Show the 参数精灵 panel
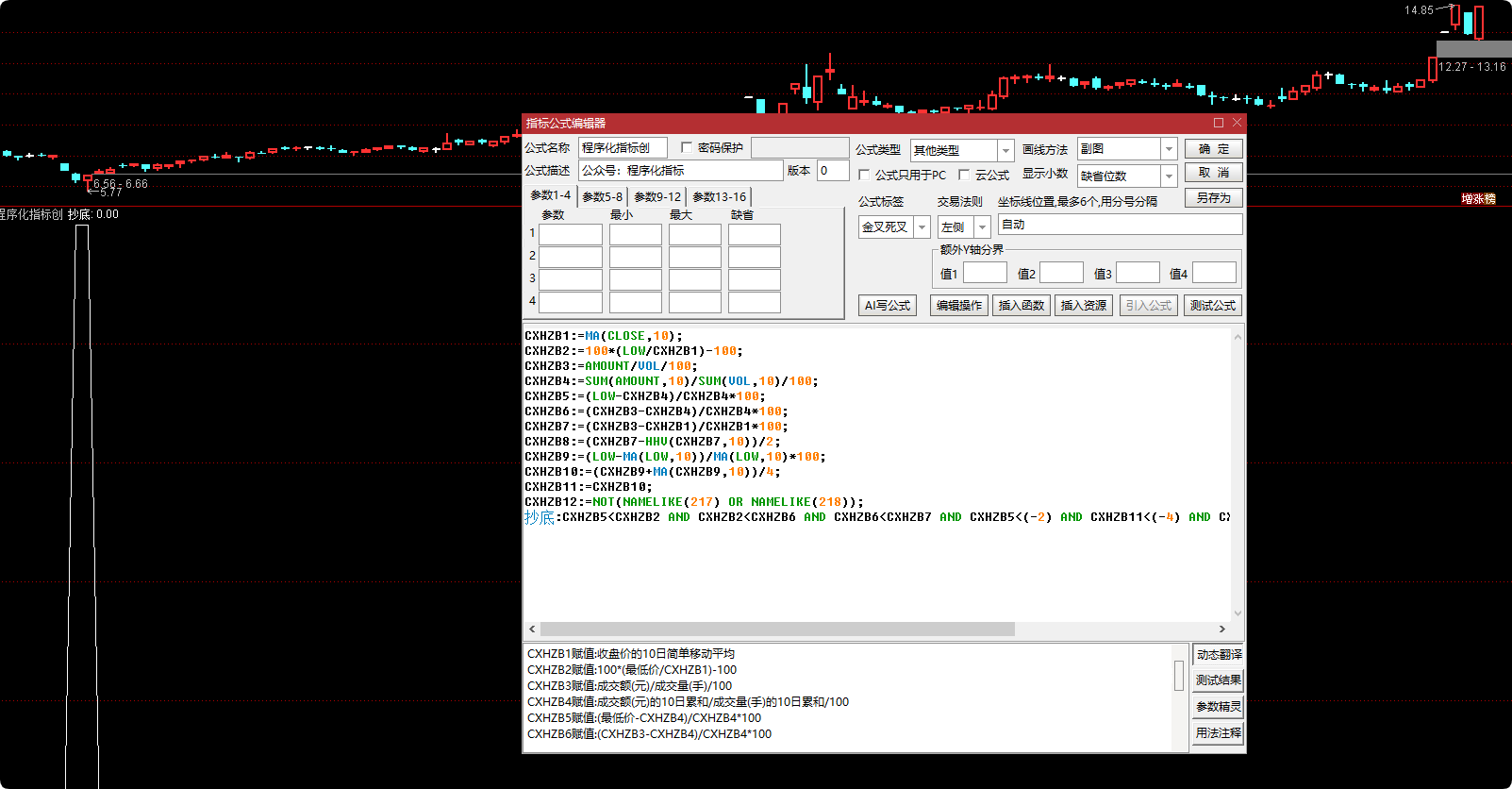Screen dimensions: 1512x789 (1218, 706)
